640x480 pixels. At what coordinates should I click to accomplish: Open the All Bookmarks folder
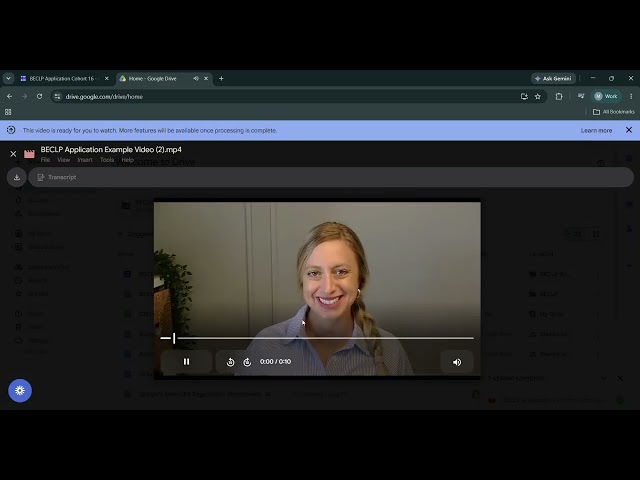point(613,112)
